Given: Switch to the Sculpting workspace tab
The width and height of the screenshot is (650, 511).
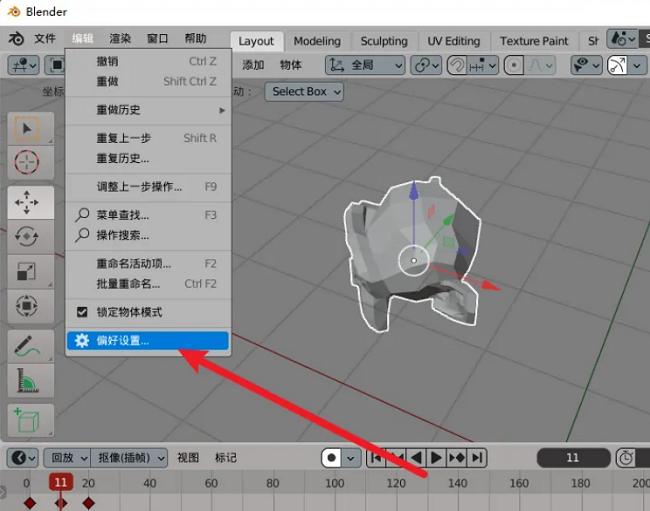Looking at the screenshot, I should click(x=383, y=41).
